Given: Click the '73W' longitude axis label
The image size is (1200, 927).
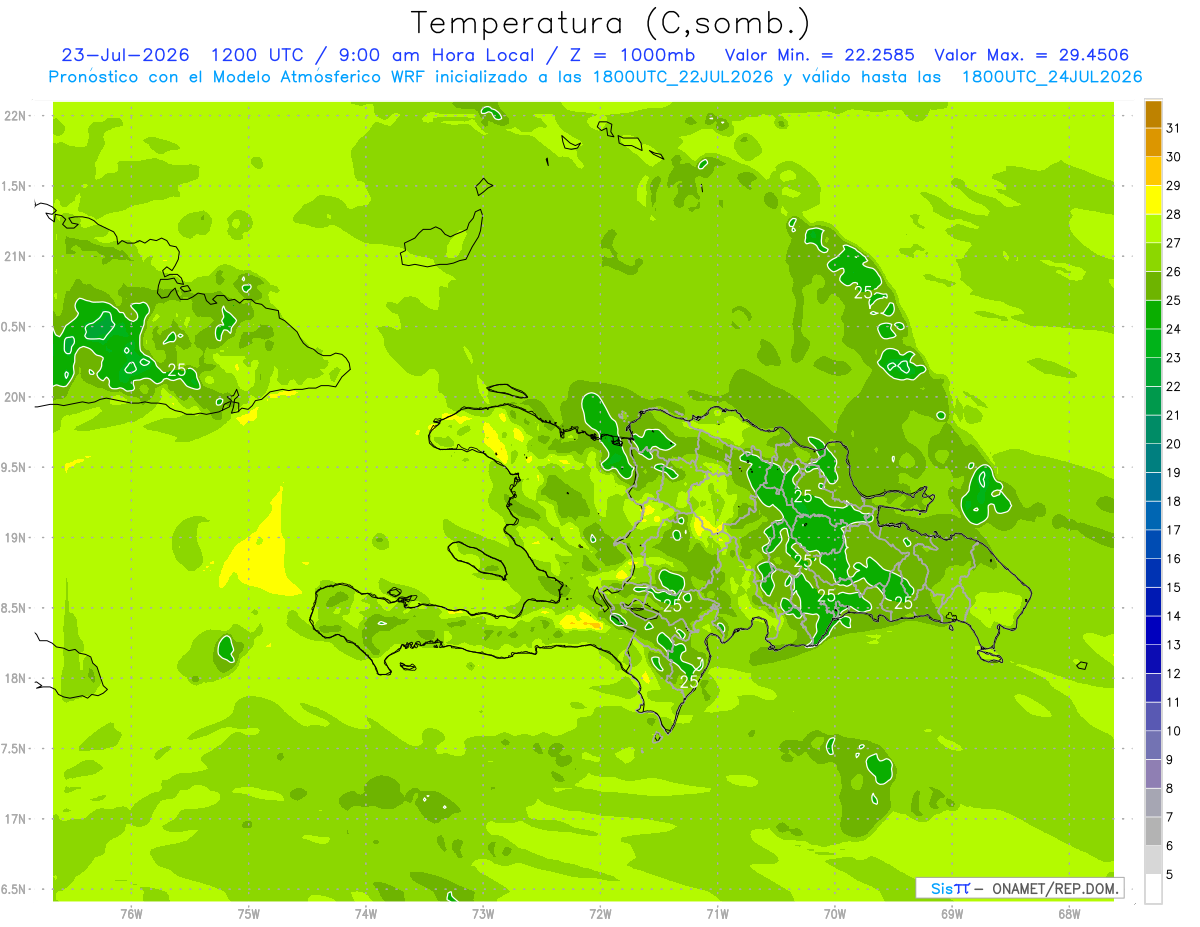Looking at the screenshot, I should (483, 914).
